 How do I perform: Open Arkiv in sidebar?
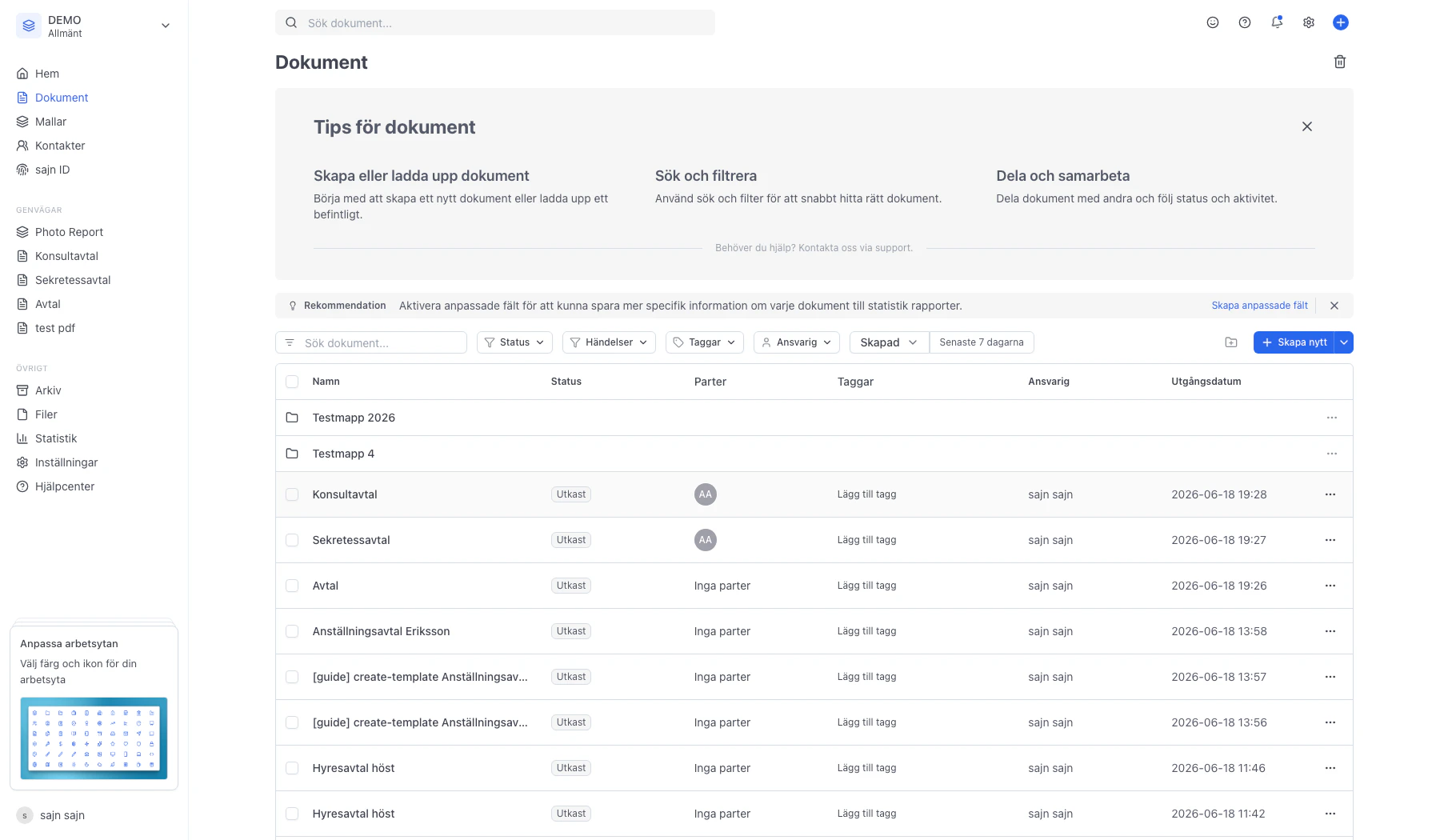(48, 390)
